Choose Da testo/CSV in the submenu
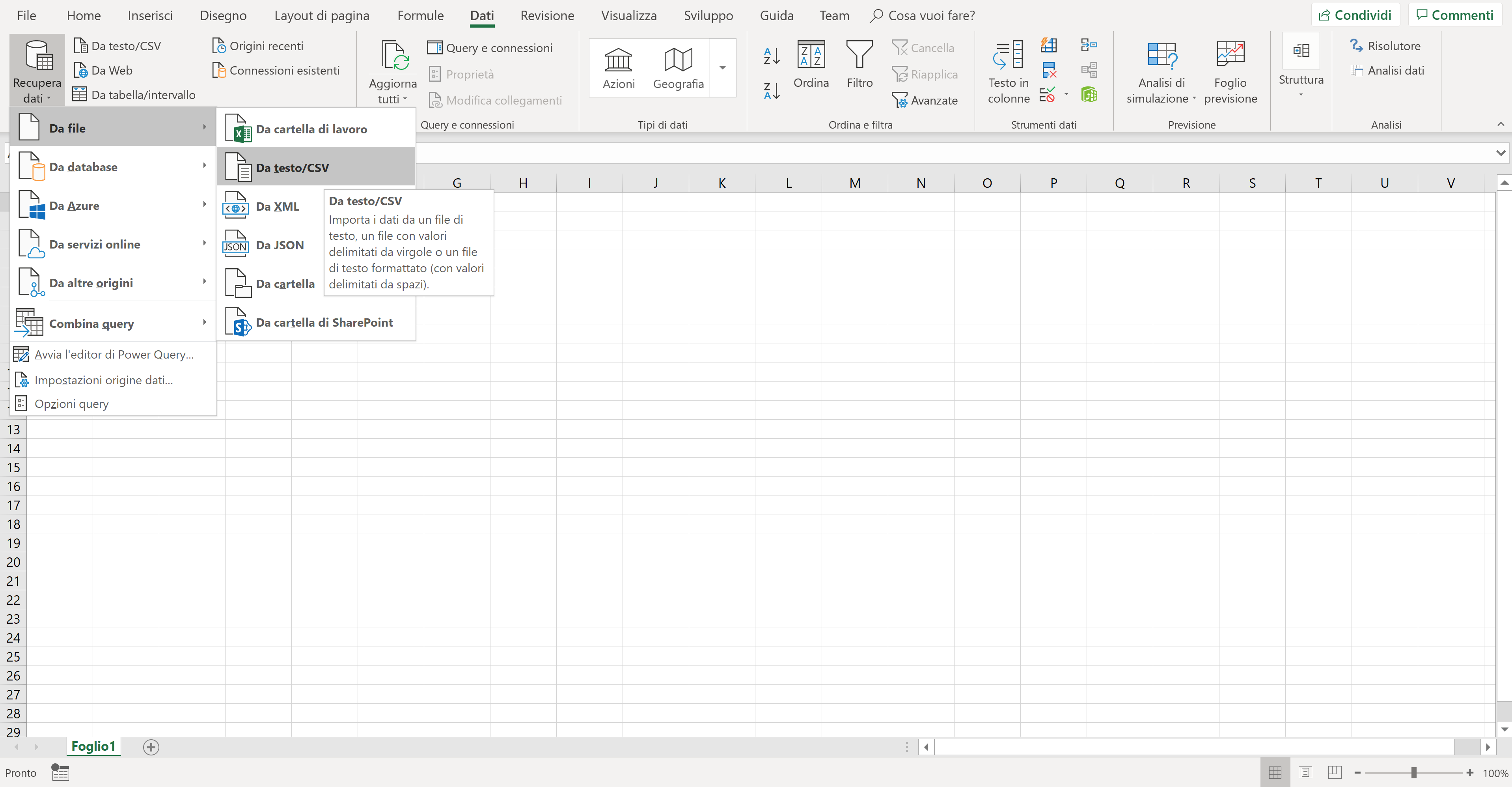 (316, 167)
